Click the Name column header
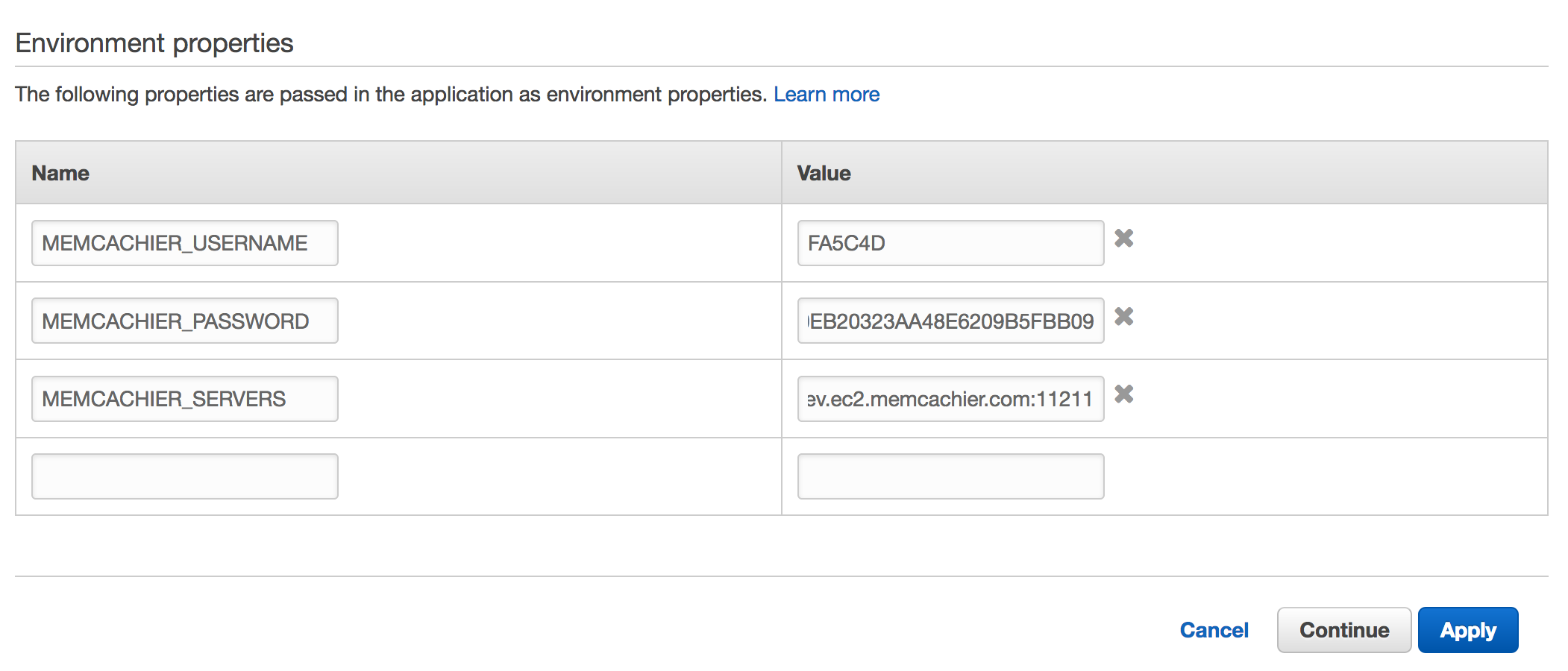This screenshot has width=1568, height=671. point(60,173)
